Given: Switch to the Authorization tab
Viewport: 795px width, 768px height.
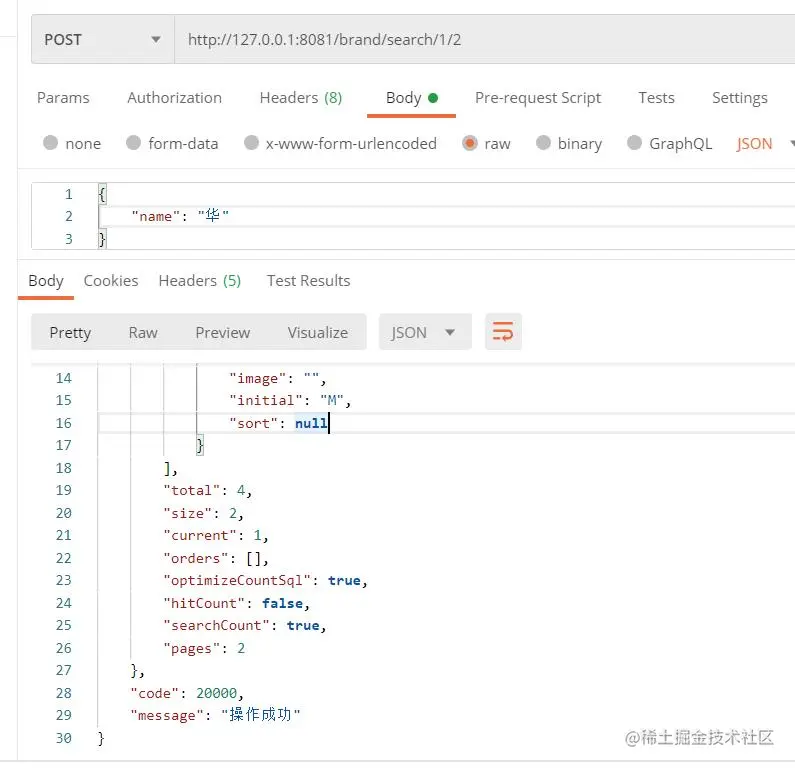Looking at the screenshot, I should 174,97.
